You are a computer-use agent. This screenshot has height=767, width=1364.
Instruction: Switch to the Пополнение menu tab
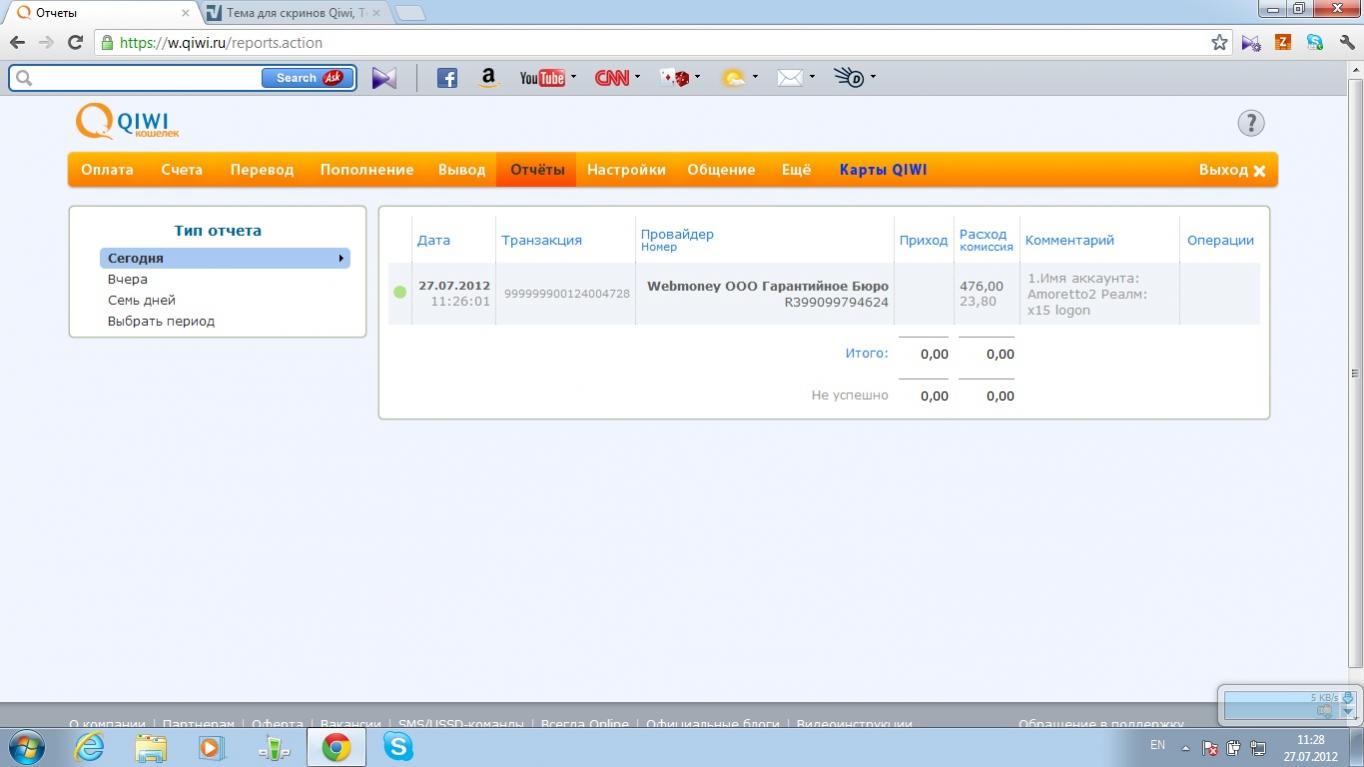click(366, 170)
